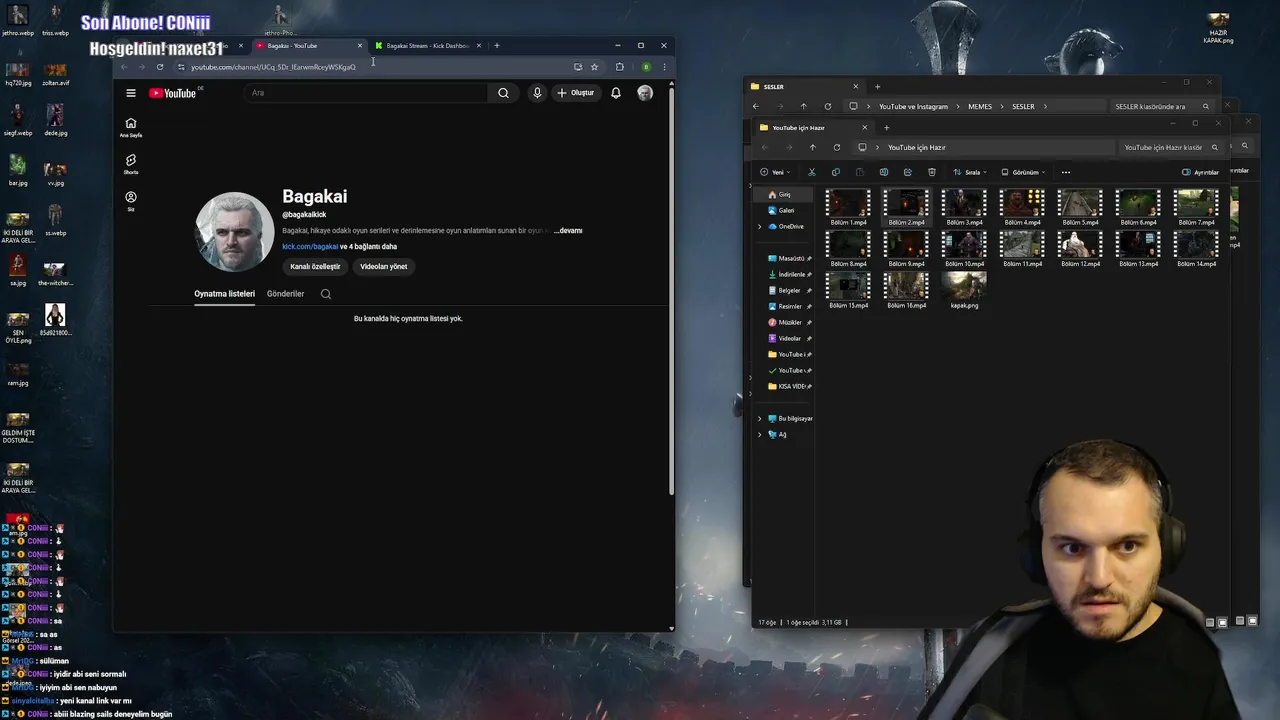Toggle the Ayrıntılar details pane

(x=1200, y=172)
